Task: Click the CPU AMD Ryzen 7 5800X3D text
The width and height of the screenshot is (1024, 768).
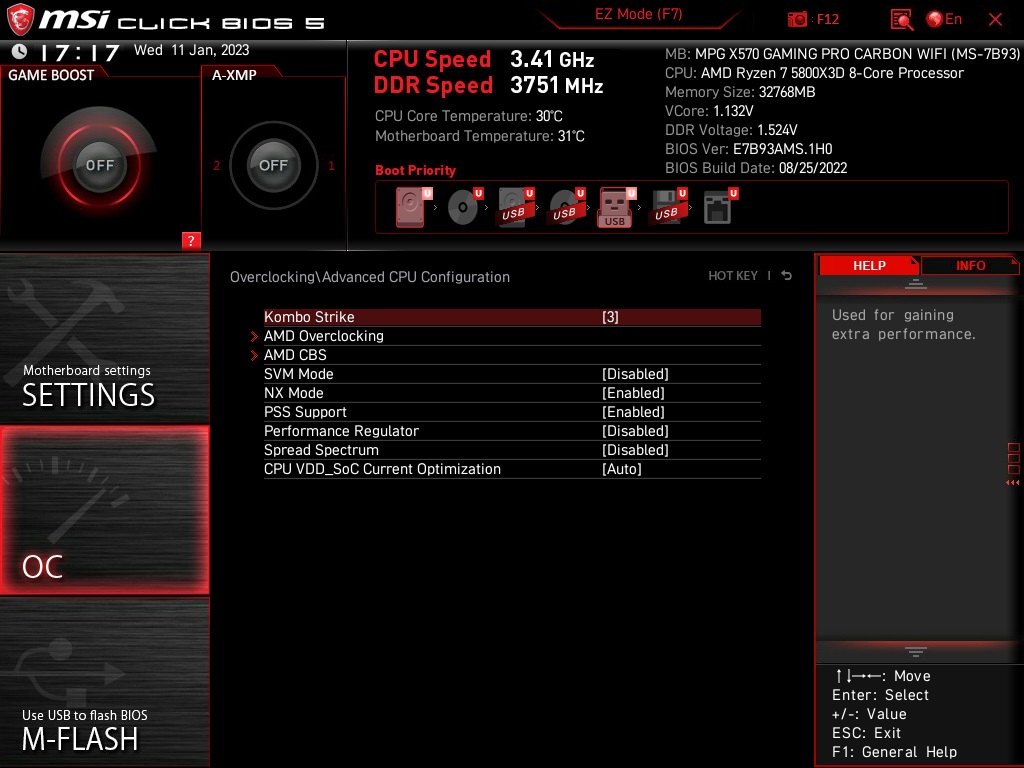Action: pyautogui.click(x=814, y=73)
